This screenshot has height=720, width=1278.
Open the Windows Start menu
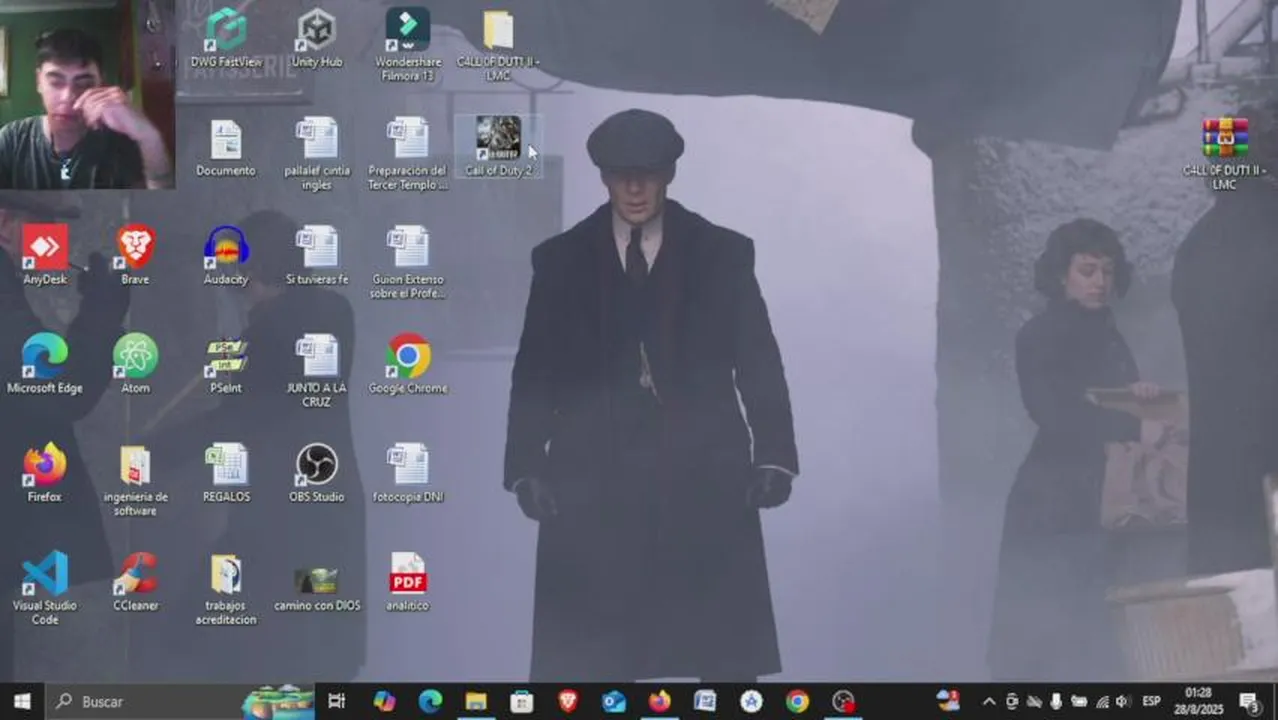22,701
